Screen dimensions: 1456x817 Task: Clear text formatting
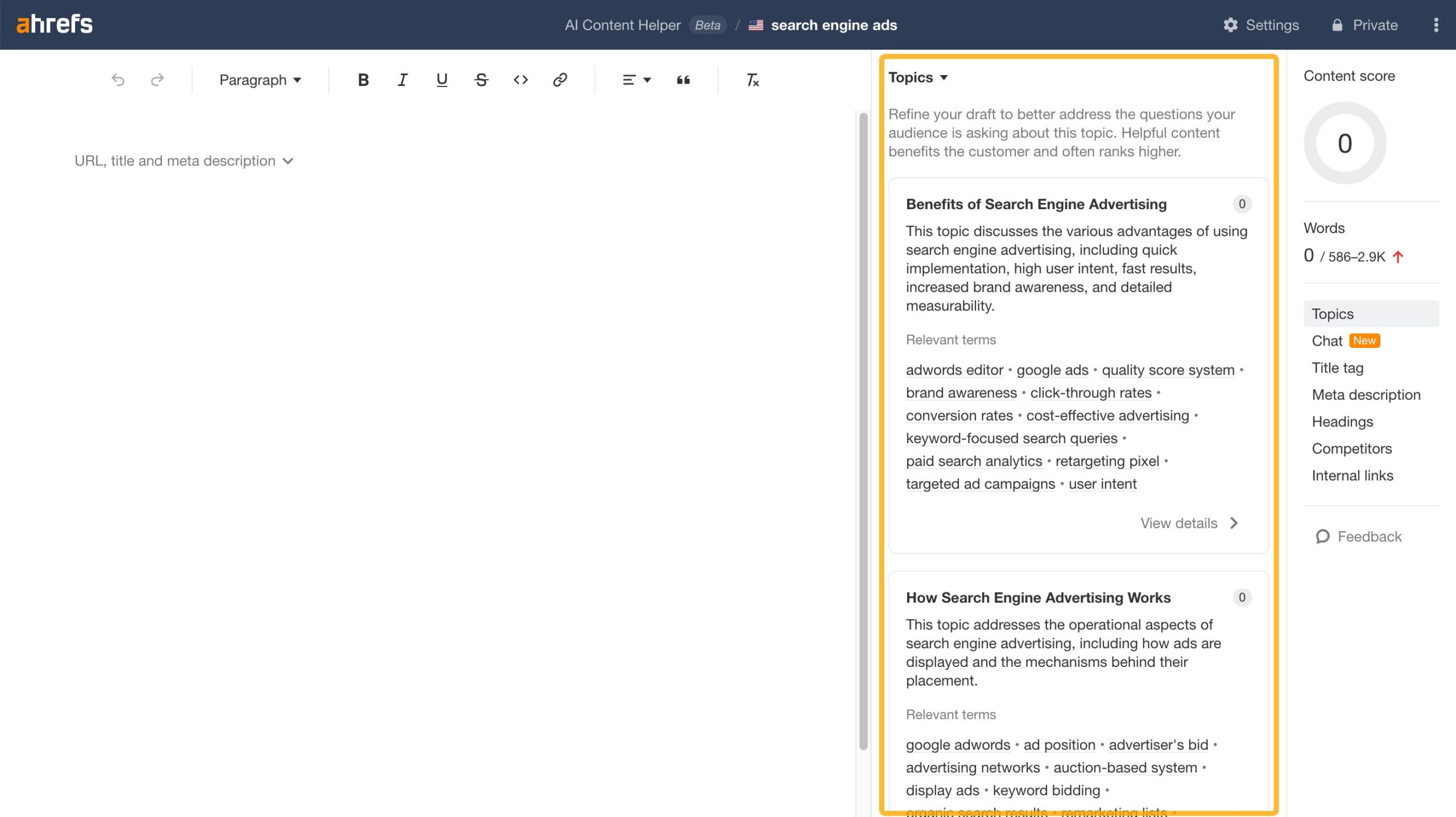[752, 80]
